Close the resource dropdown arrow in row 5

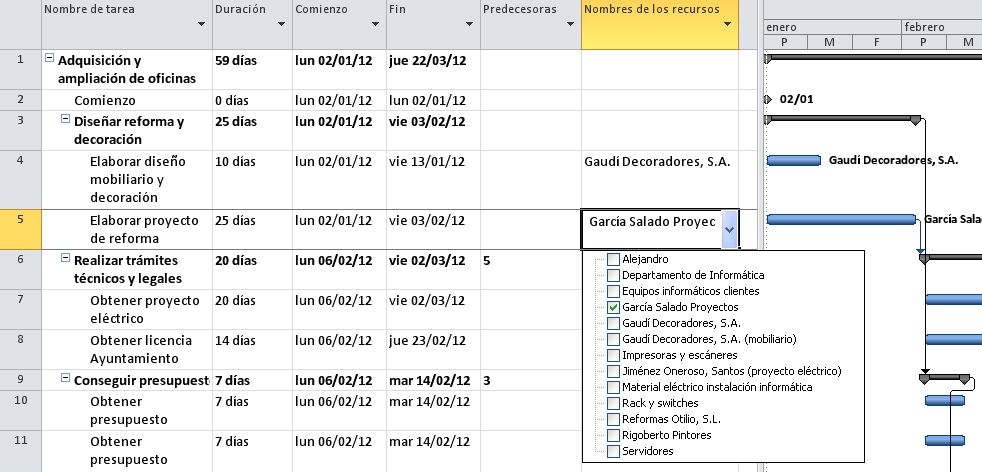[729, 229]
